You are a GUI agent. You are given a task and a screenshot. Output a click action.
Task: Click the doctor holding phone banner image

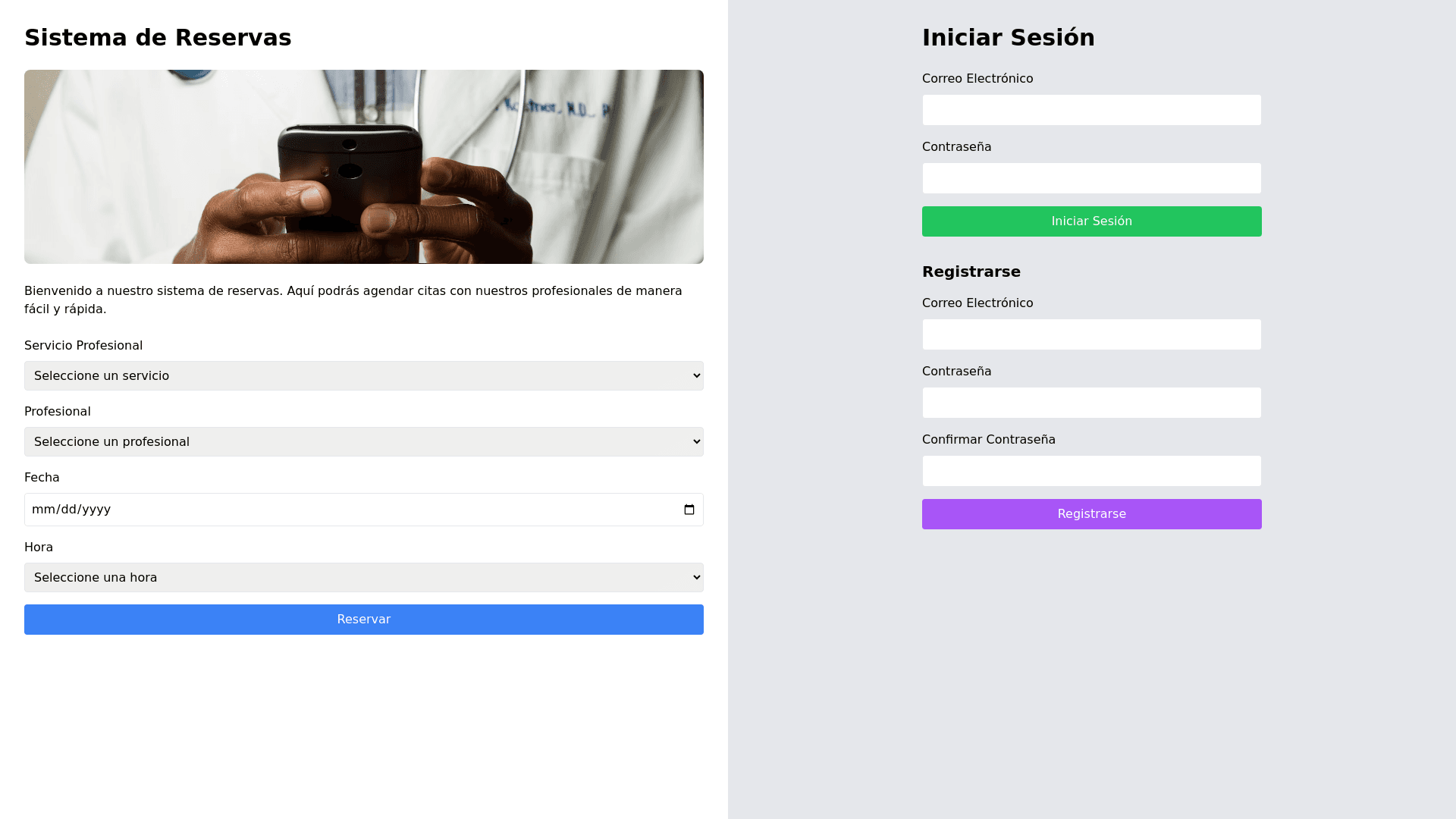(x=364, y=167)
